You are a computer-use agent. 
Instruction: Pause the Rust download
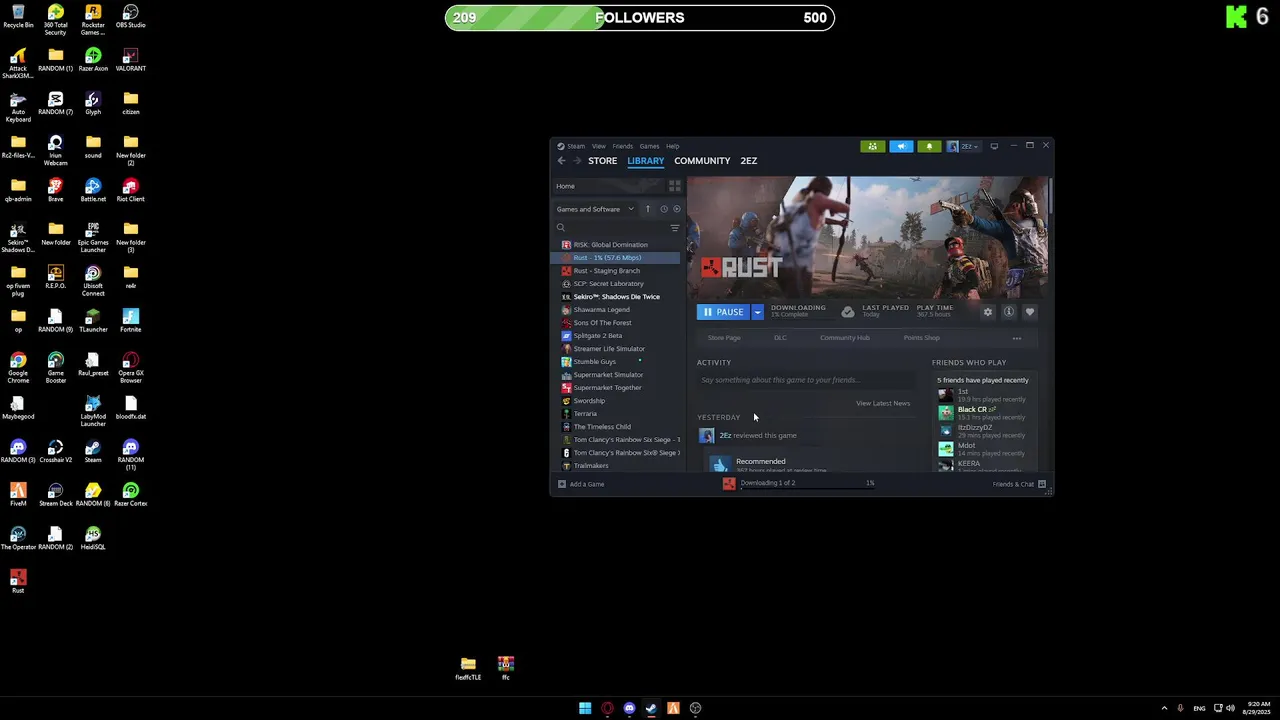click(x=723, y=312)
